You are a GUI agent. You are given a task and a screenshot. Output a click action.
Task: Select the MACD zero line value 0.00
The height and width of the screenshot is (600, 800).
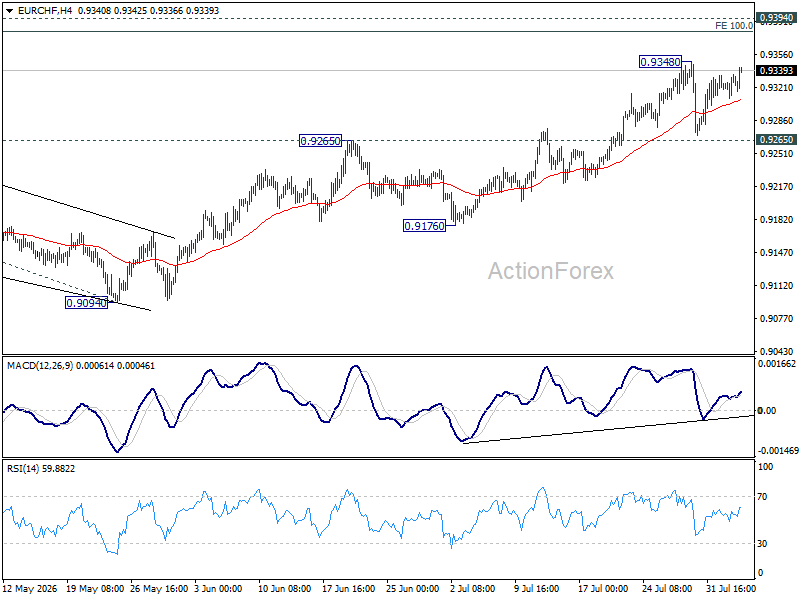click(767, 411)
